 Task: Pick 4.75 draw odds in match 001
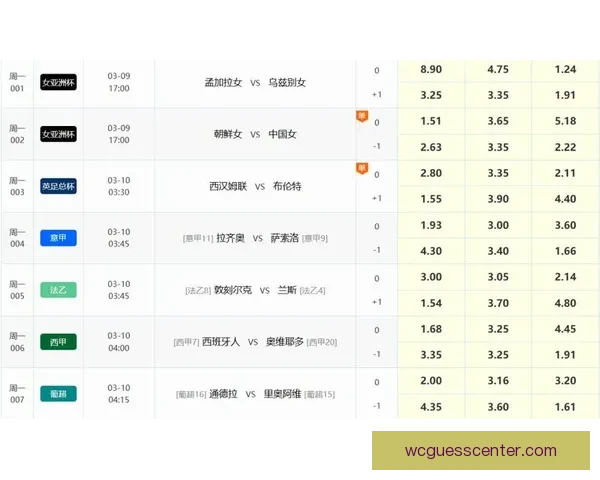coord(498,70)
